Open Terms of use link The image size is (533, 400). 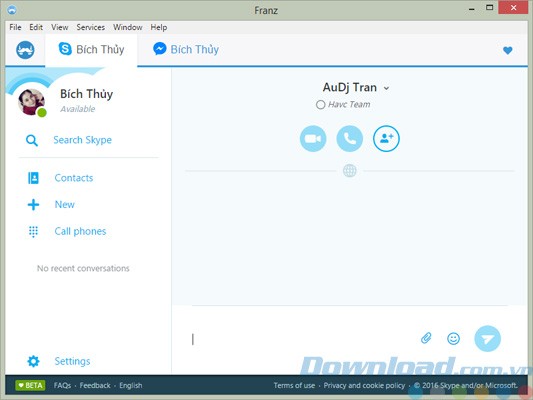(x=294, y=385)
